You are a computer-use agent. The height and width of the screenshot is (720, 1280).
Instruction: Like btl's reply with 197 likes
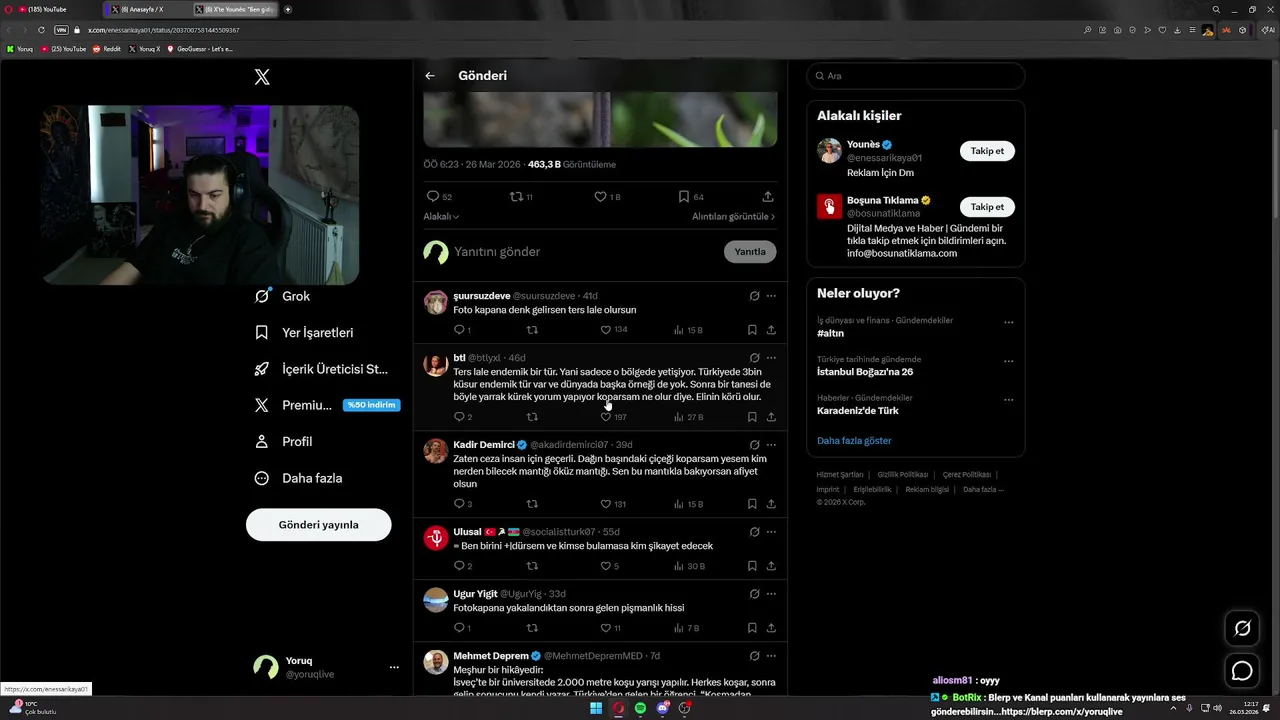pos(614,417)
